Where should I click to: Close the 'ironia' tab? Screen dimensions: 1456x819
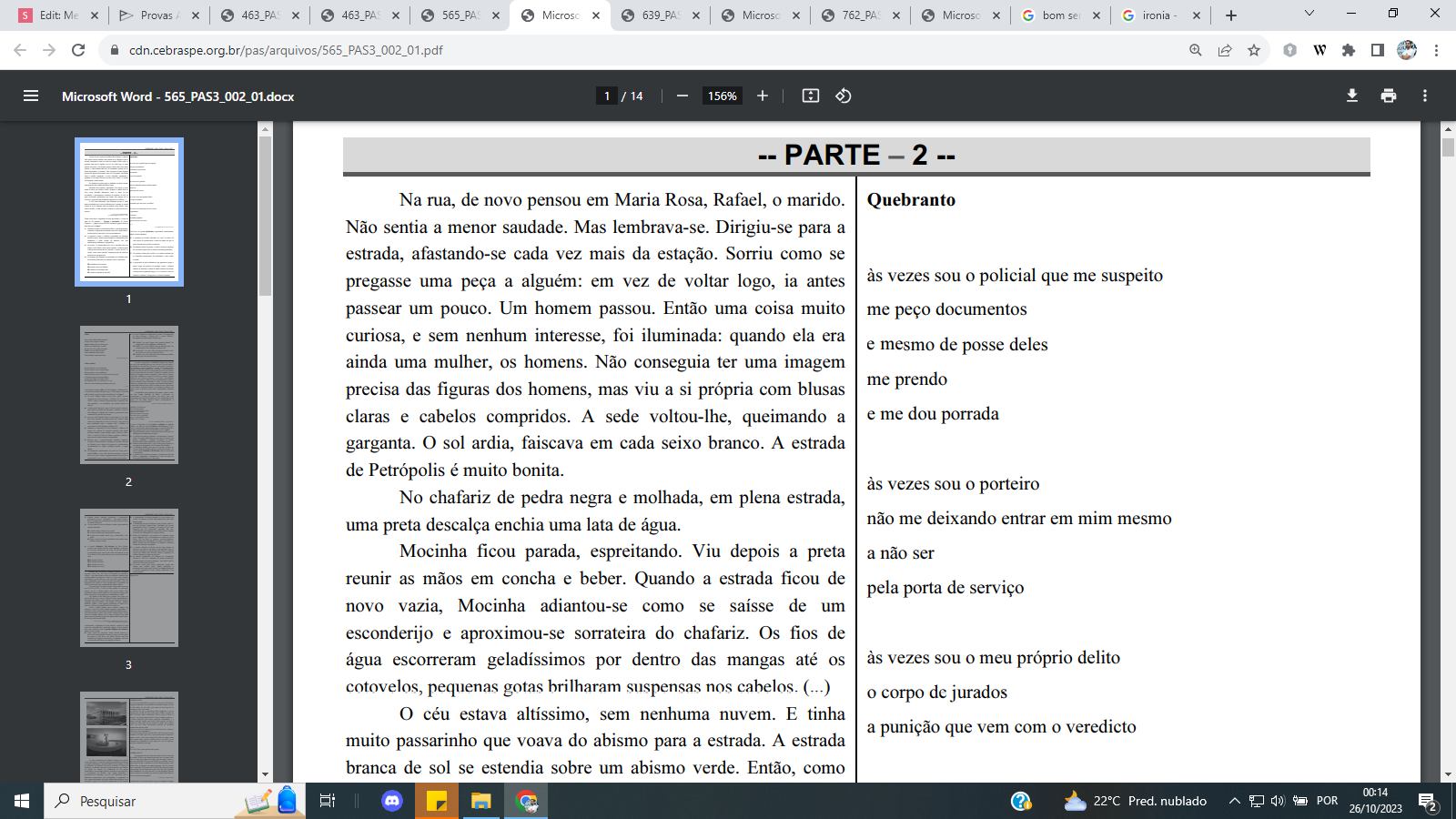pos(1197,15)
